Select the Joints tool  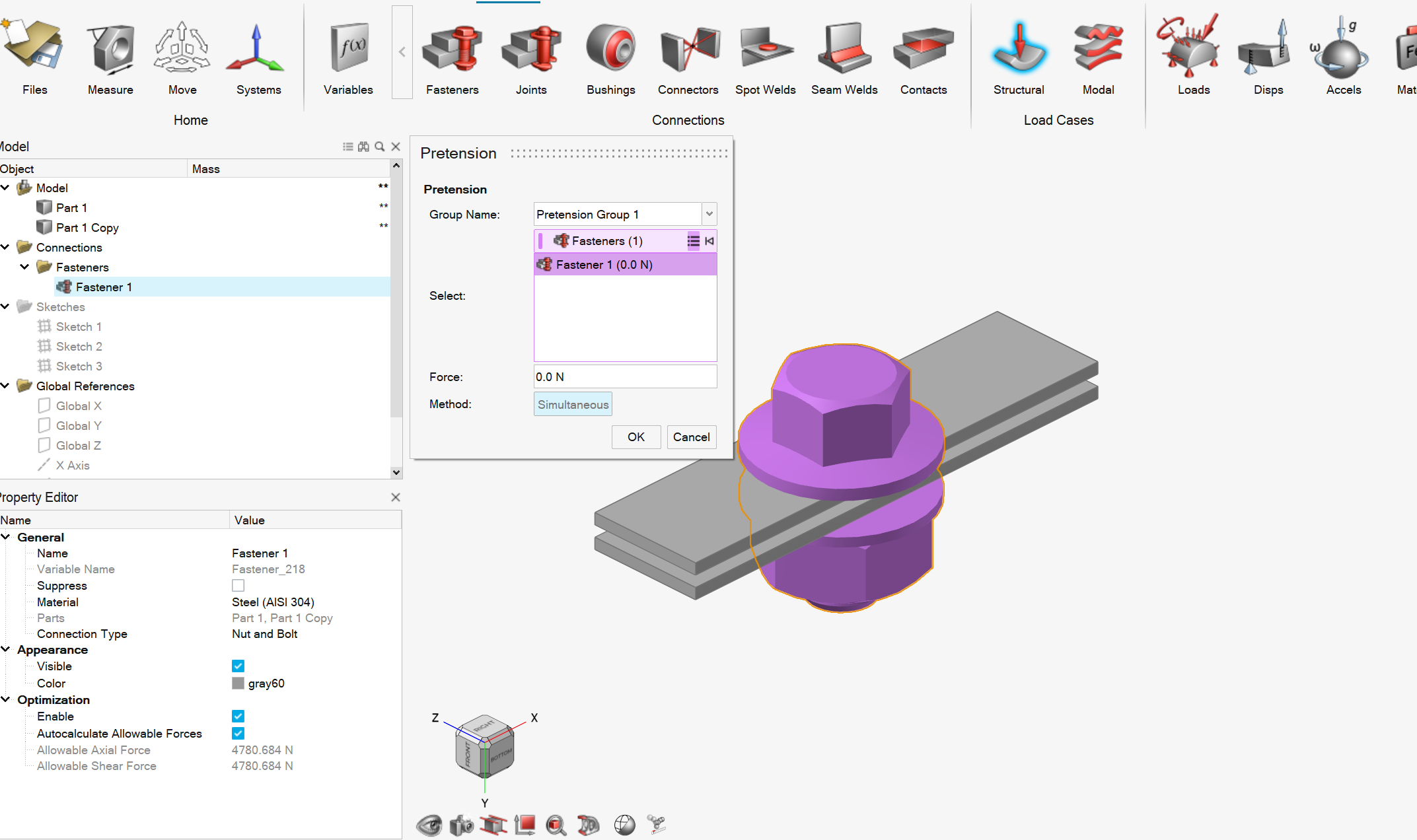pyautogui.click(x=531, y=48)
